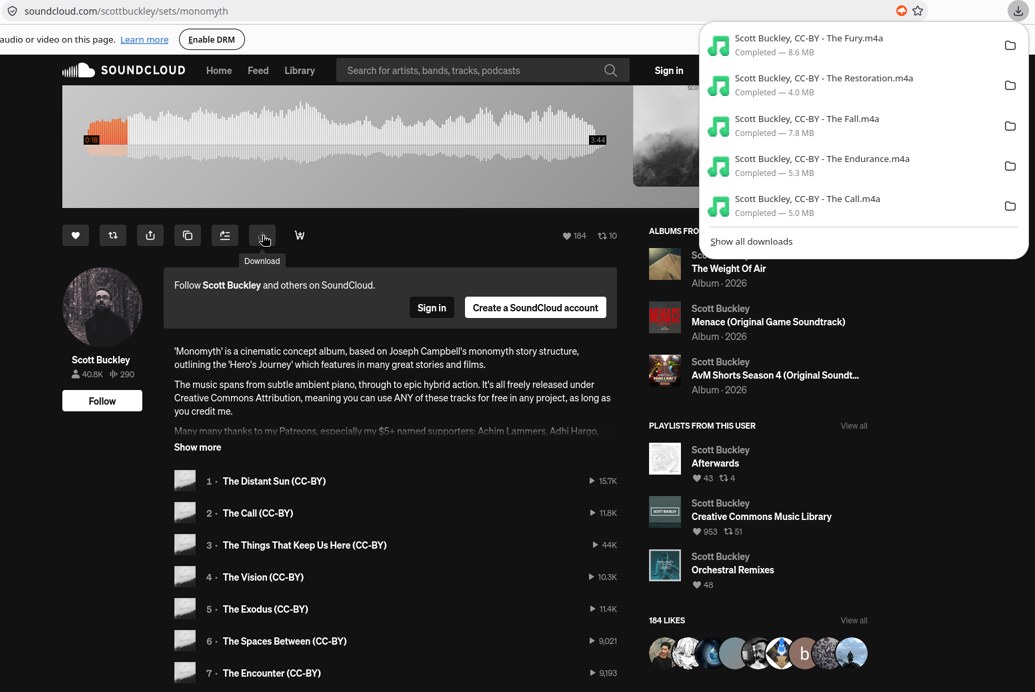The width and height of the screenshot is (1035, 692).
Task: Repost the playlist using repost icon
Action: 113,236
